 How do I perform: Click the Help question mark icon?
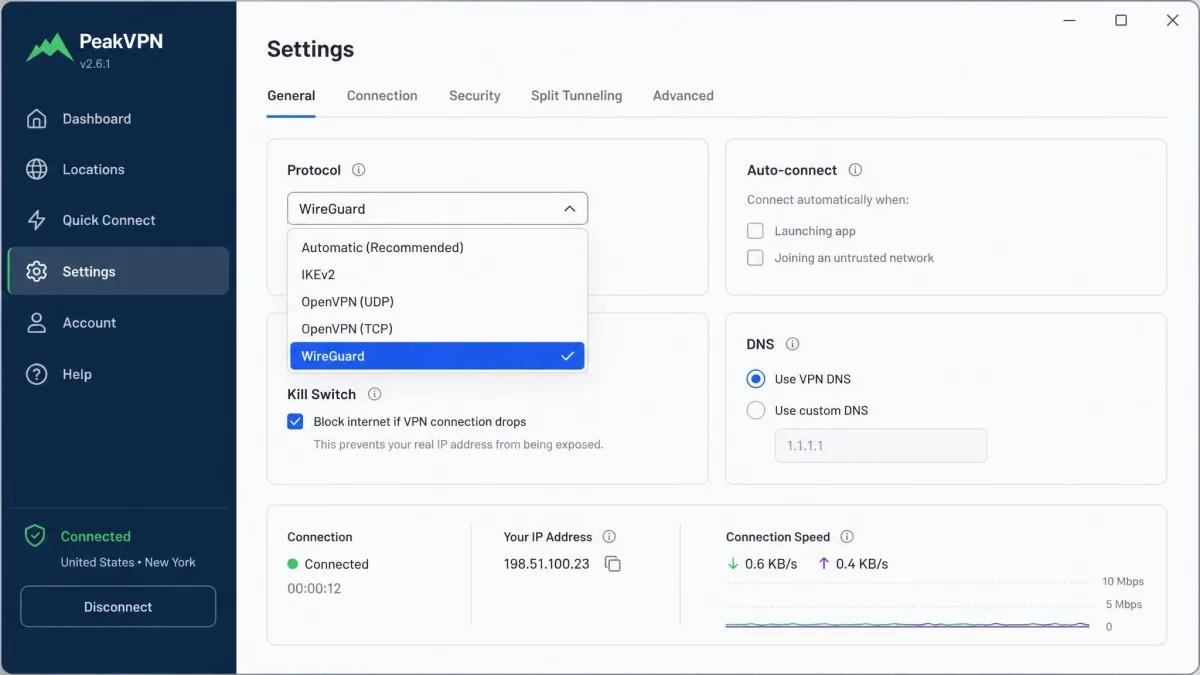coord(37,374)
